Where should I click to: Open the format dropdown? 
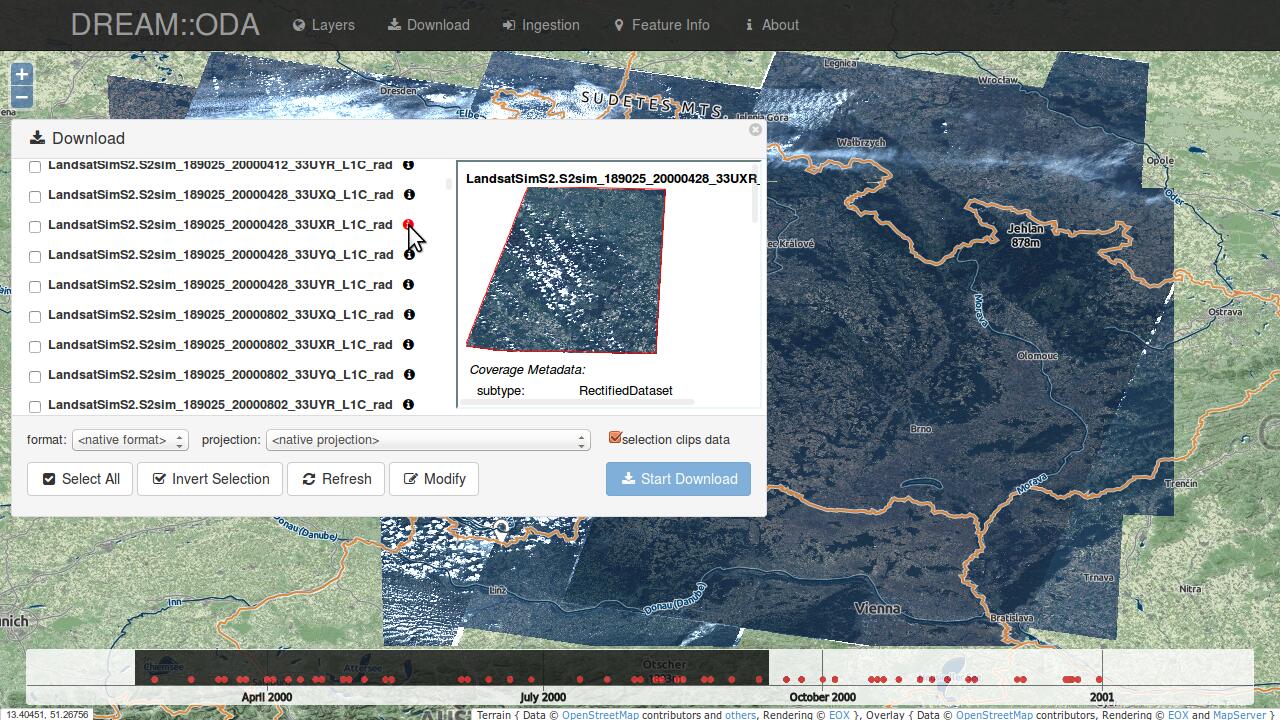tap(130, 440)
